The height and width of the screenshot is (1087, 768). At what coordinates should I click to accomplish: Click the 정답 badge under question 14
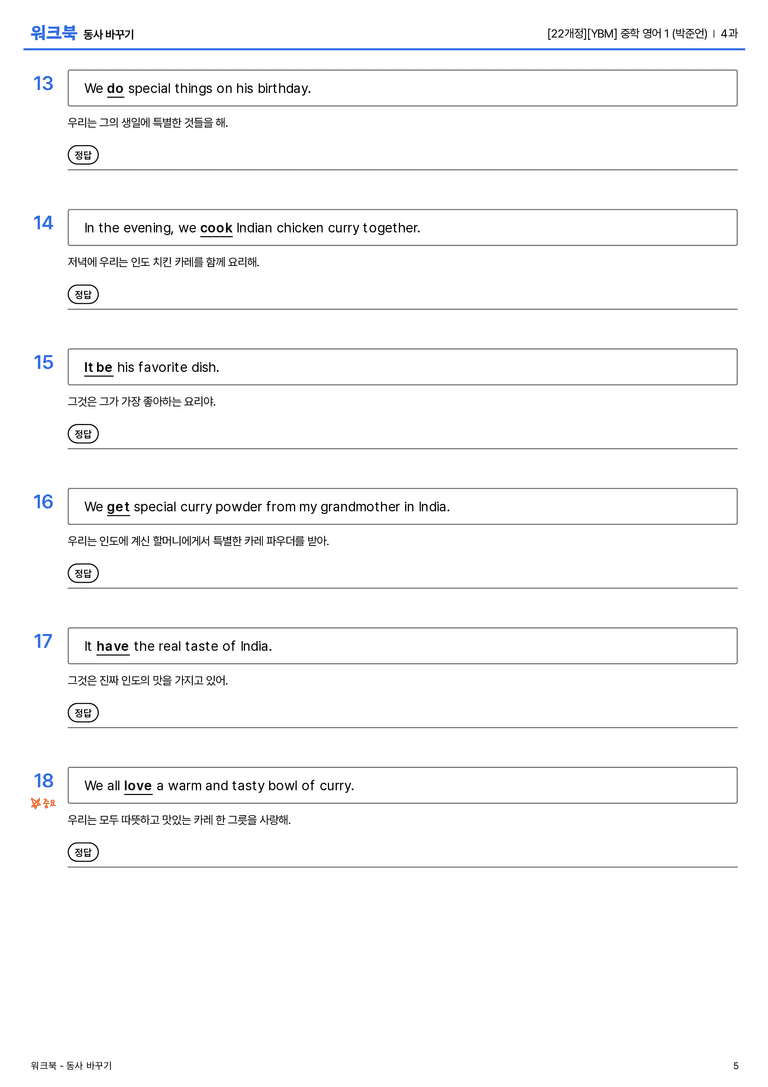click(83, 294)
